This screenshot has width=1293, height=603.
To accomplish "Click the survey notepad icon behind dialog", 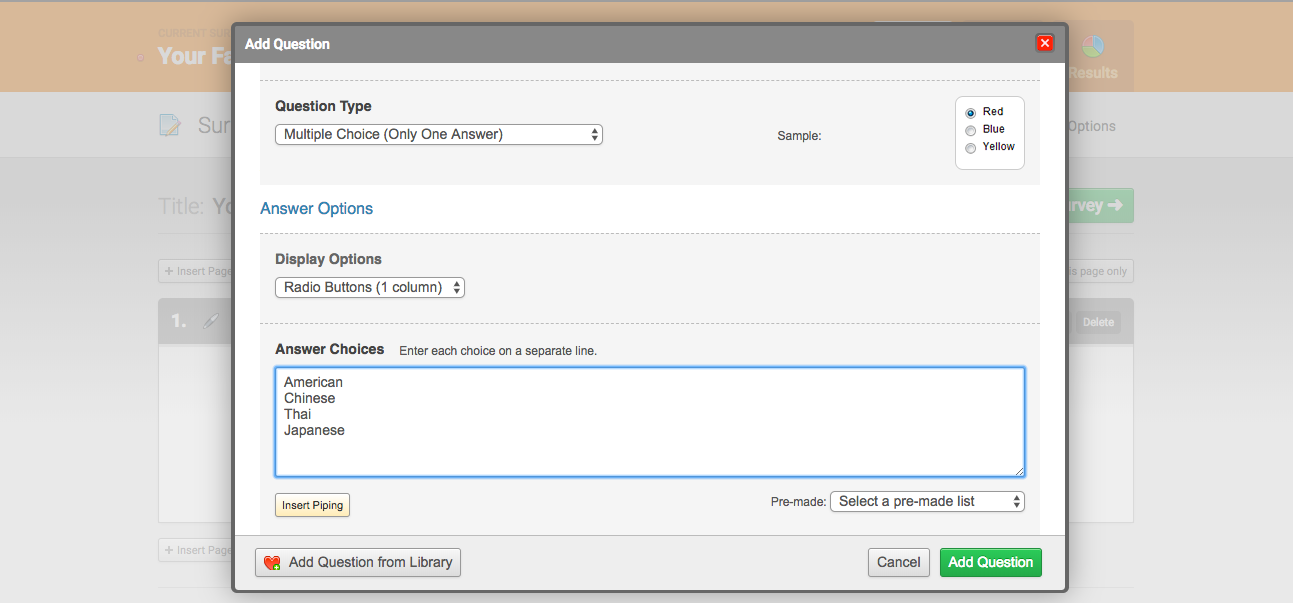I will click(171, 125).
